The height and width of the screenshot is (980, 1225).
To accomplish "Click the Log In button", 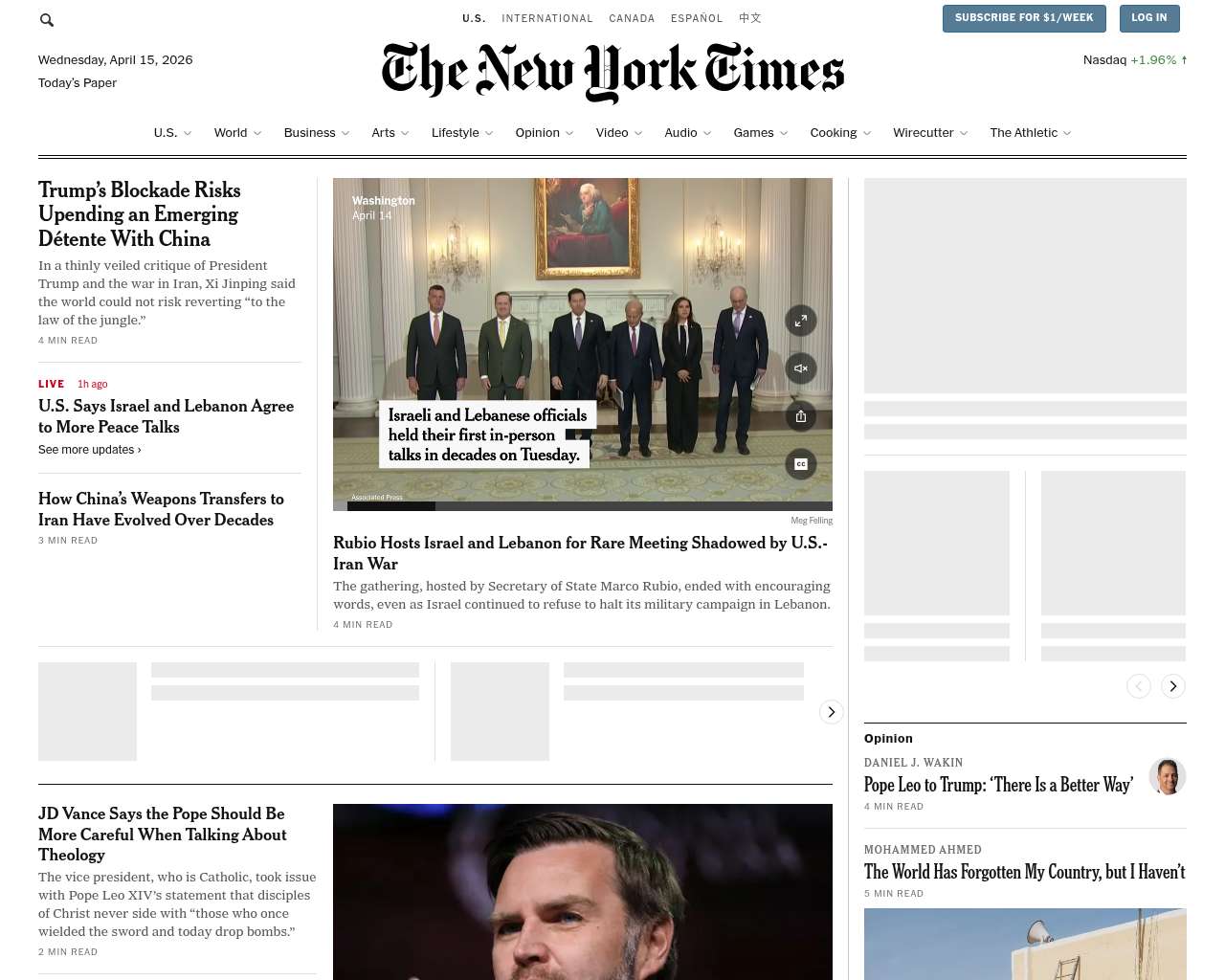I will [1148, 18].
